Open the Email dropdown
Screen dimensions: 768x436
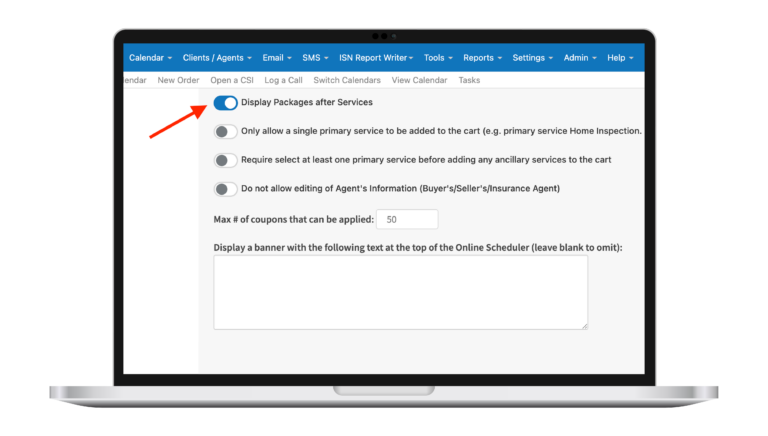click(x=277, y=58)
